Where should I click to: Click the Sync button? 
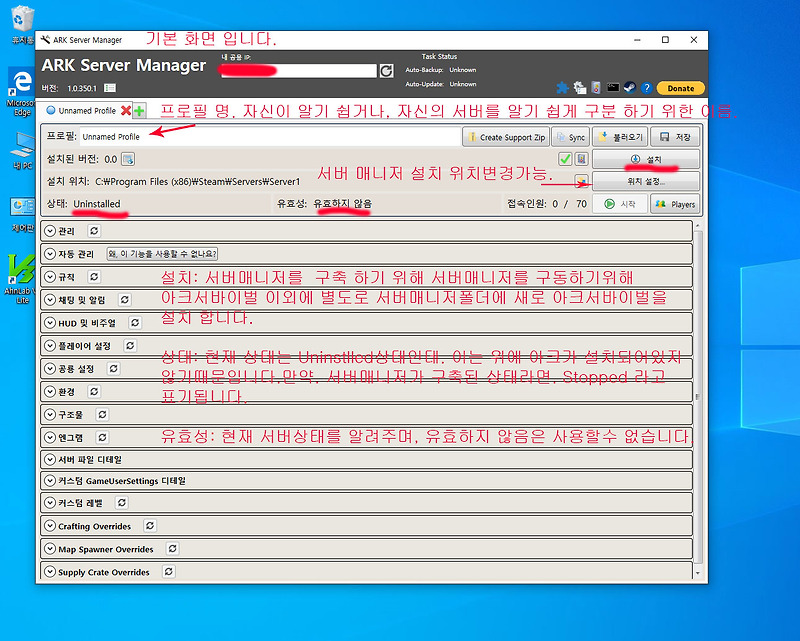pyautogui.click(x=570, y=137)
